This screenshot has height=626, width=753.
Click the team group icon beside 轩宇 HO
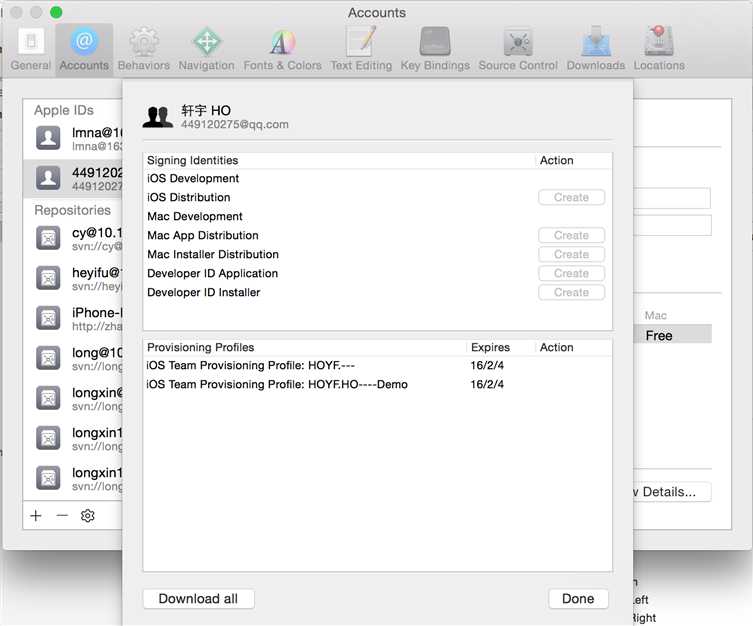(158, 117)
